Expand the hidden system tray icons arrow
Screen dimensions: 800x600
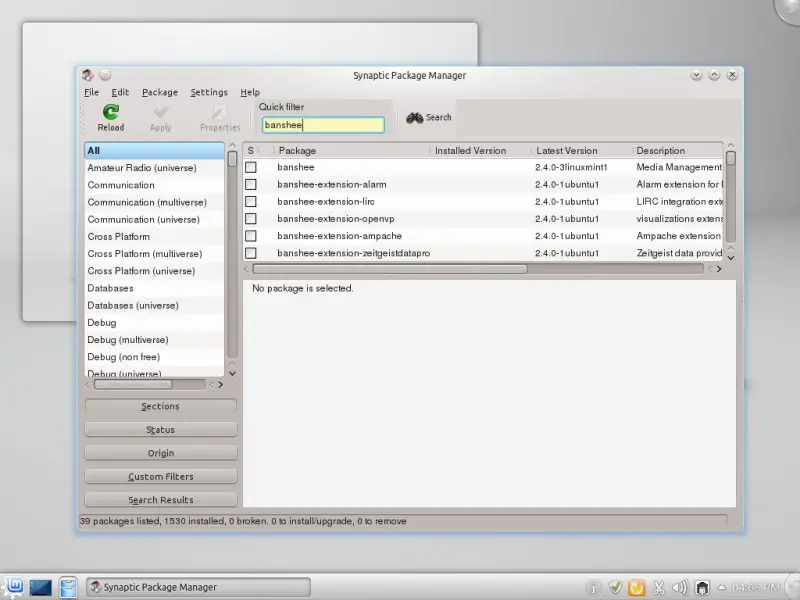(722, 588)
